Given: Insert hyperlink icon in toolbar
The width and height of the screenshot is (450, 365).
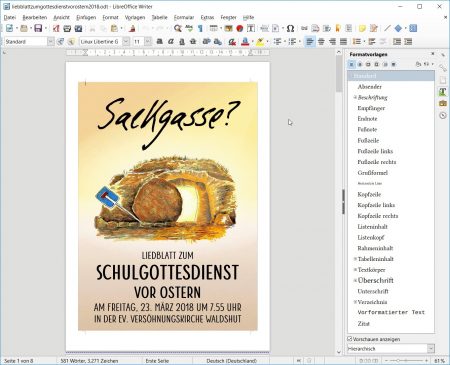Looking at the screenshot, I should pos(304,28).
